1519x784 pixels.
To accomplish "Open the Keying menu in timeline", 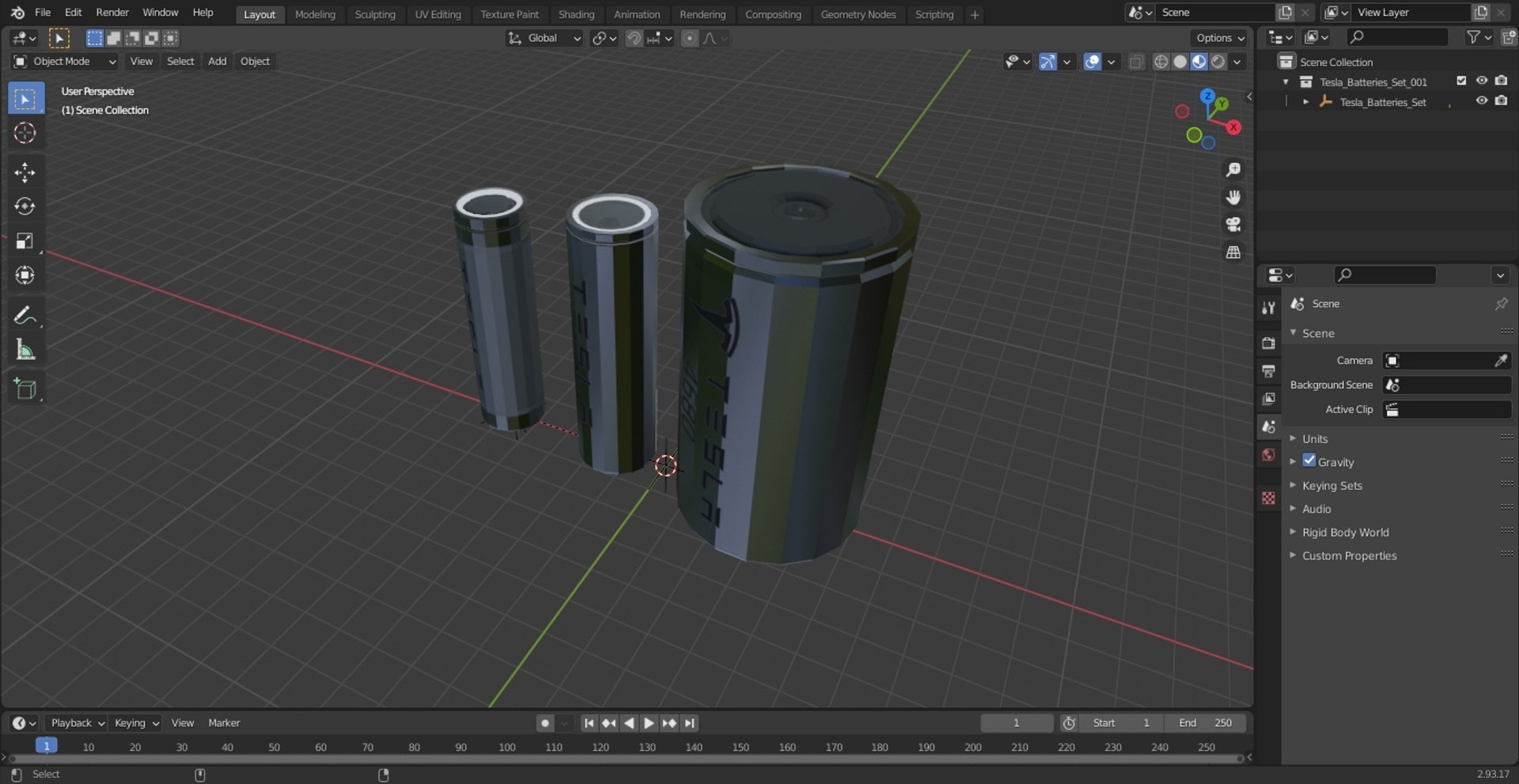I will click(x=136, y=723).
